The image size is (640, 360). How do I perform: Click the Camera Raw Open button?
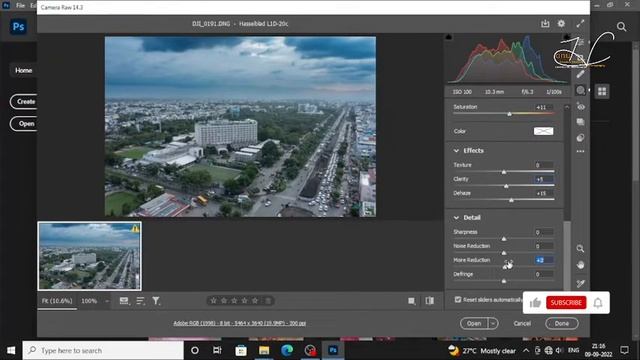474,324
